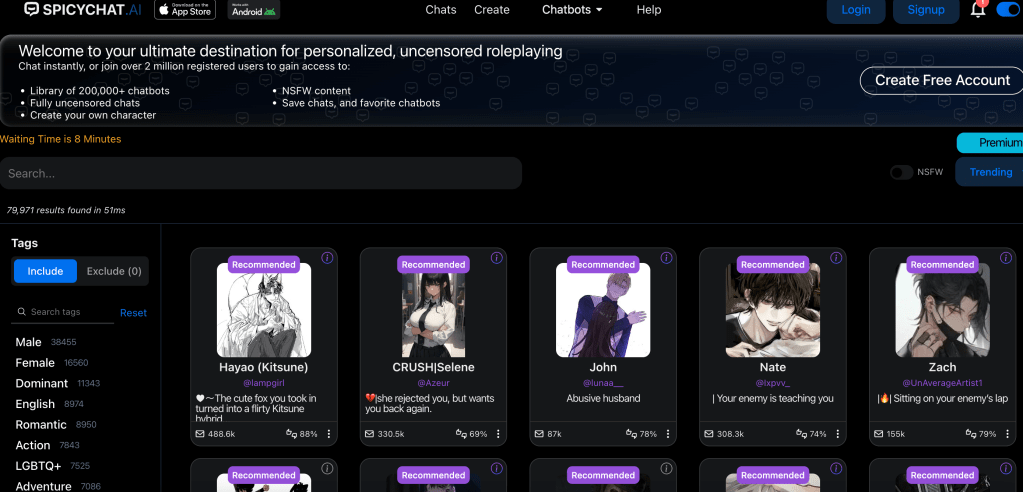The image size is (1023, 492).
Task: Toggle the switch beside the notification bell
Action: (x=1008, y=10)
